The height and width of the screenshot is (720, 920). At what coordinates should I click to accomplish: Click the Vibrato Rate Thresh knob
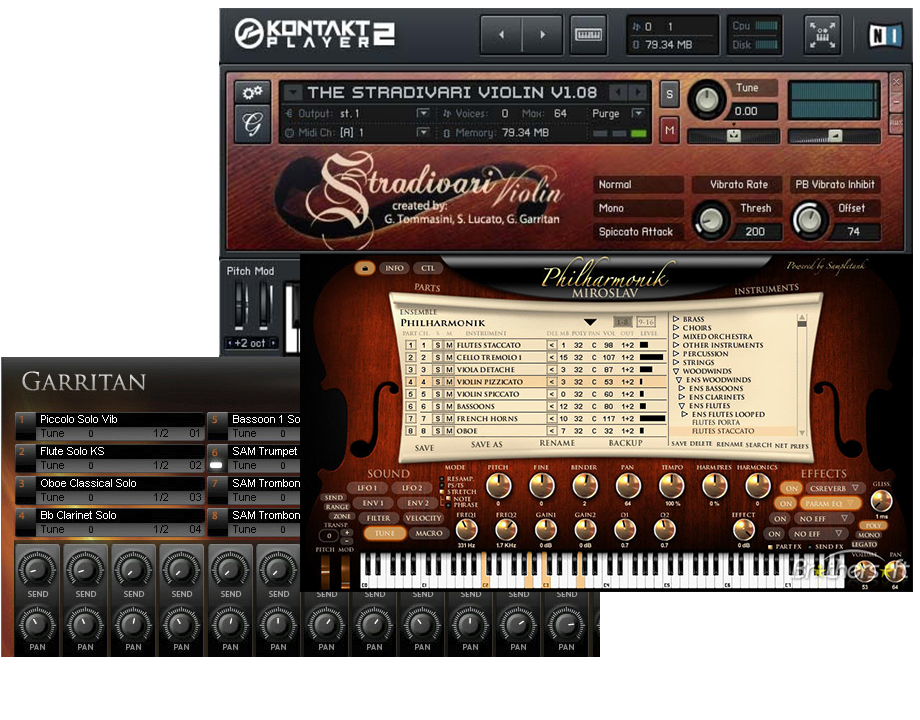pos(711,220)
